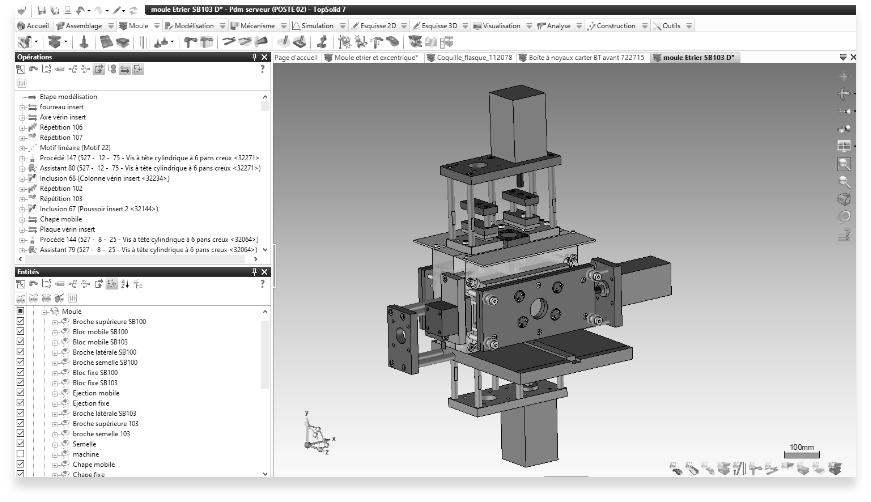This screenshot has height=502, width=871.
Task: Click the 100mm scale indicator in viewport
Action: coord(802,451)
